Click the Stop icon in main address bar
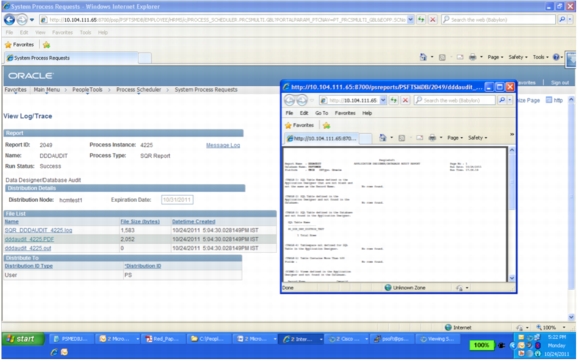Screen dimensions: 578x362 433,20
